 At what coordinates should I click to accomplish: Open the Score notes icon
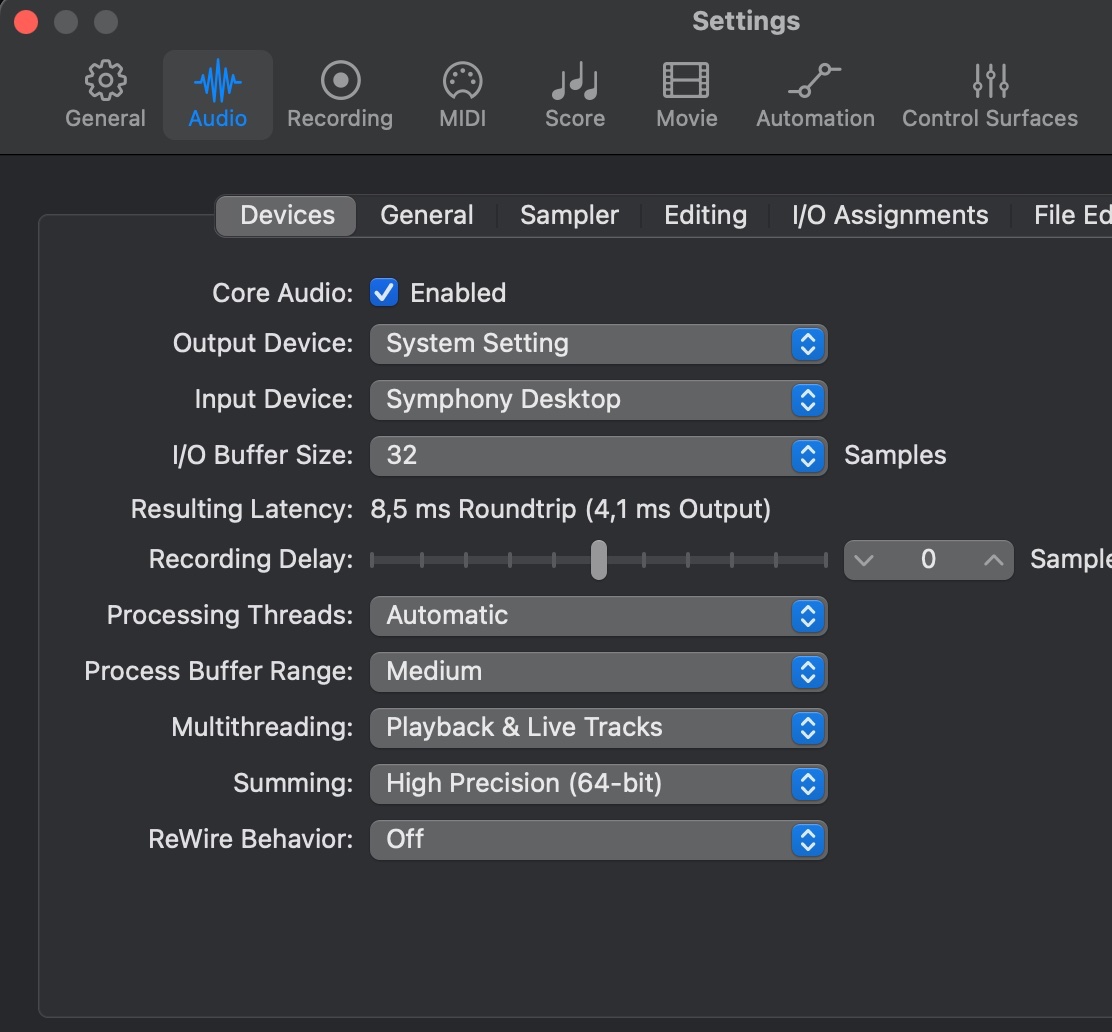point(575,82)
